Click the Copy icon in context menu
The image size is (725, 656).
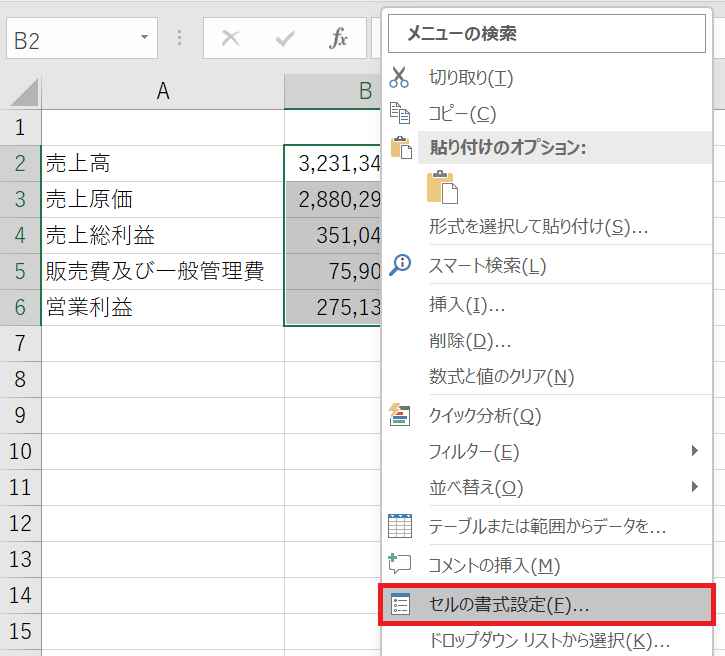coord(400,114)
